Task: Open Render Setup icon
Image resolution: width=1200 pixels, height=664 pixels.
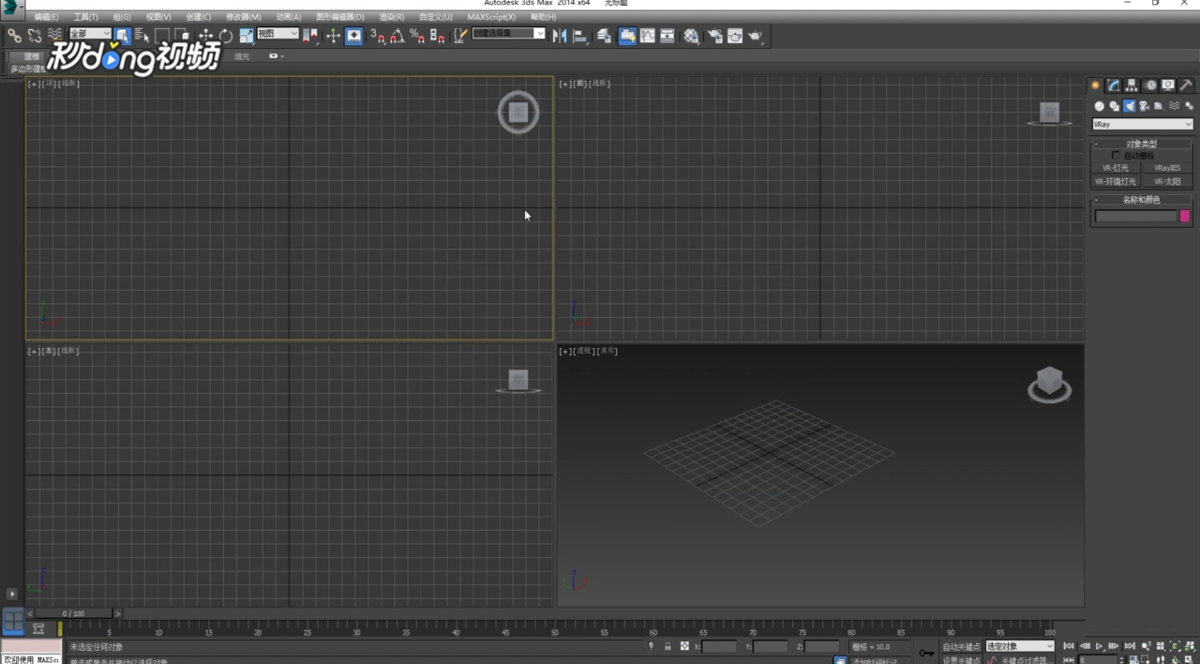Action: [x=714, y=36]
